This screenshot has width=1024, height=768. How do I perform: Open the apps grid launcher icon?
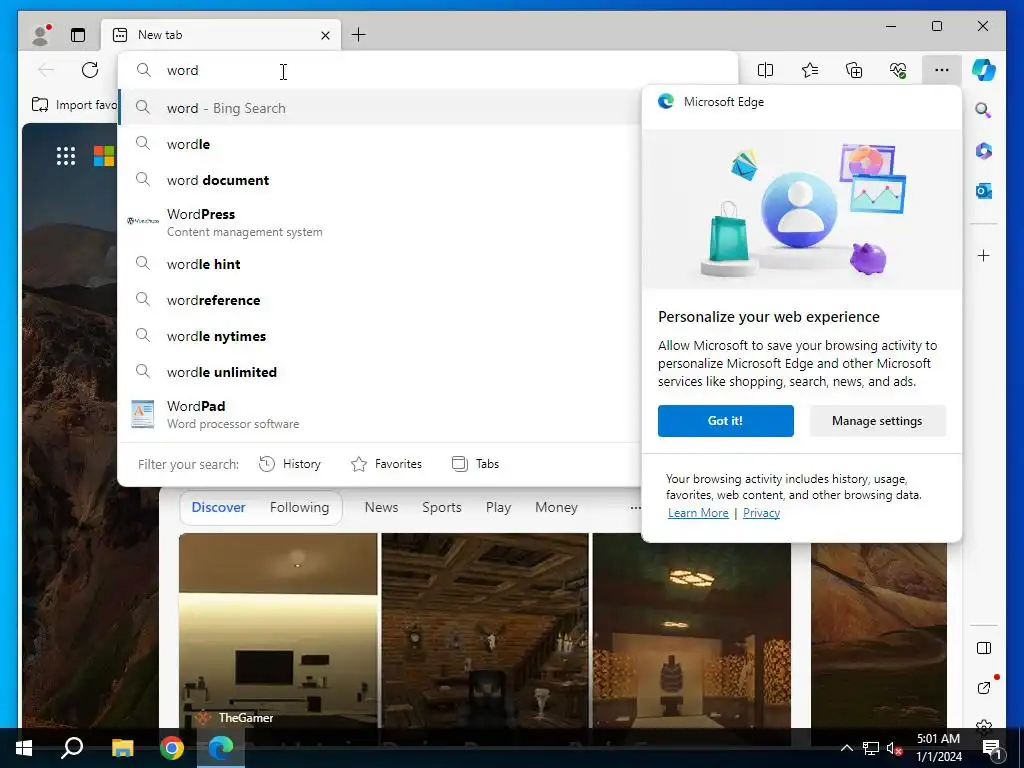point(66,156)
